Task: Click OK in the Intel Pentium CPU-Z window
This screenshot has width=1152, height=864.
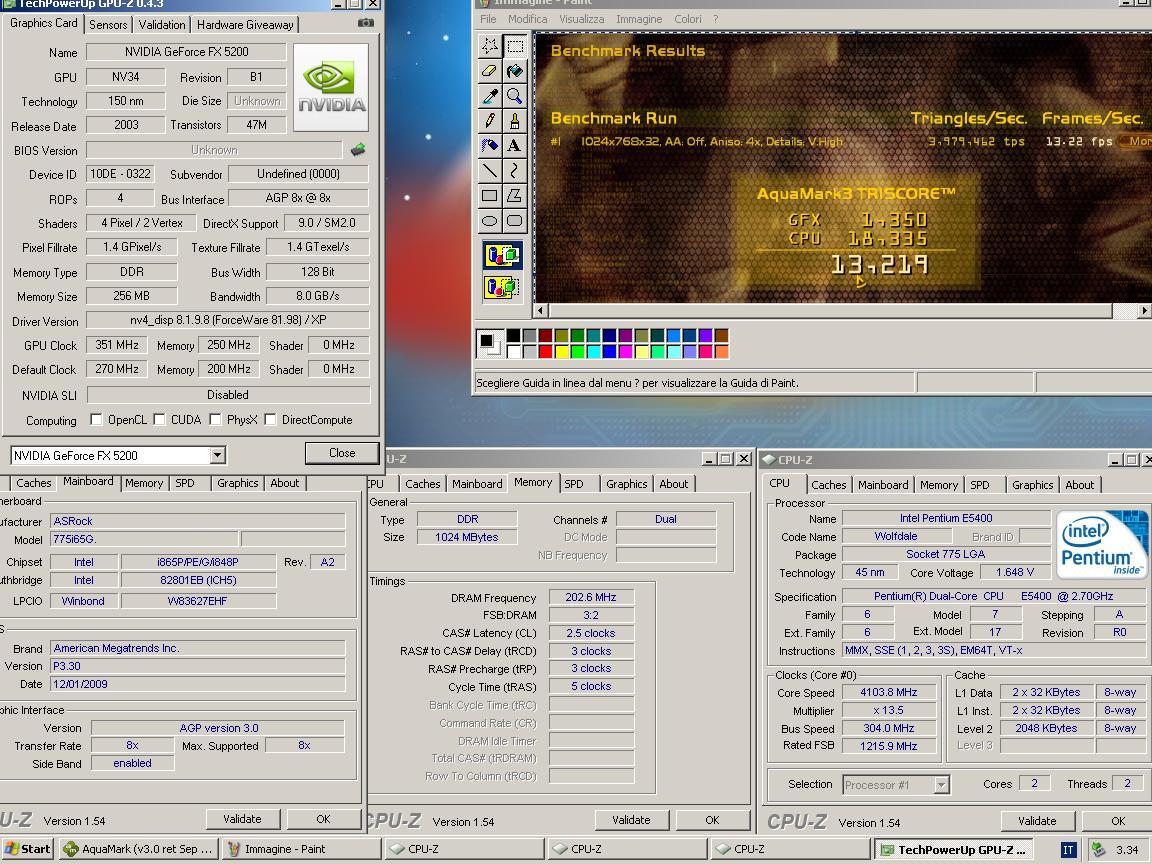Action: (x=1117, y=821)
